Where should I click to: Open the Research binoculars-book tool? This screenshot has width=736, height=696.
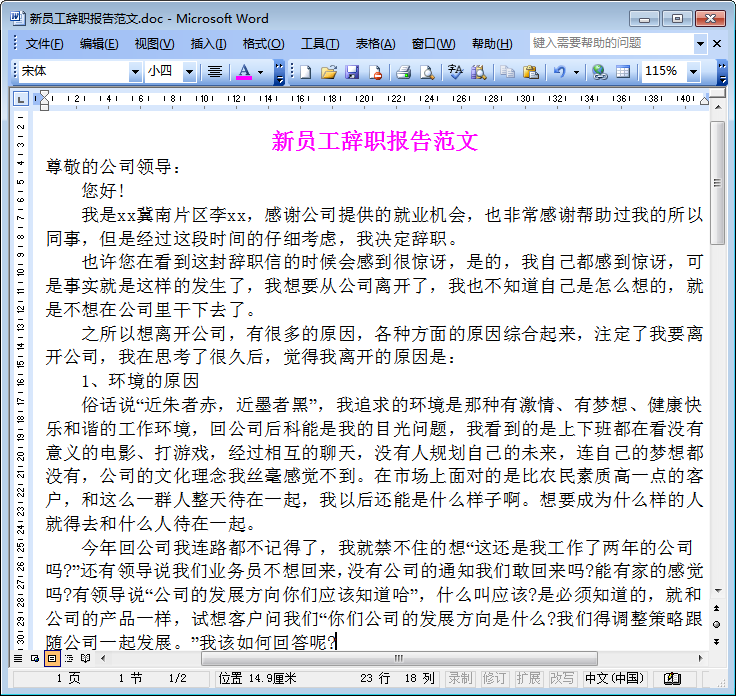click(478, 72)
